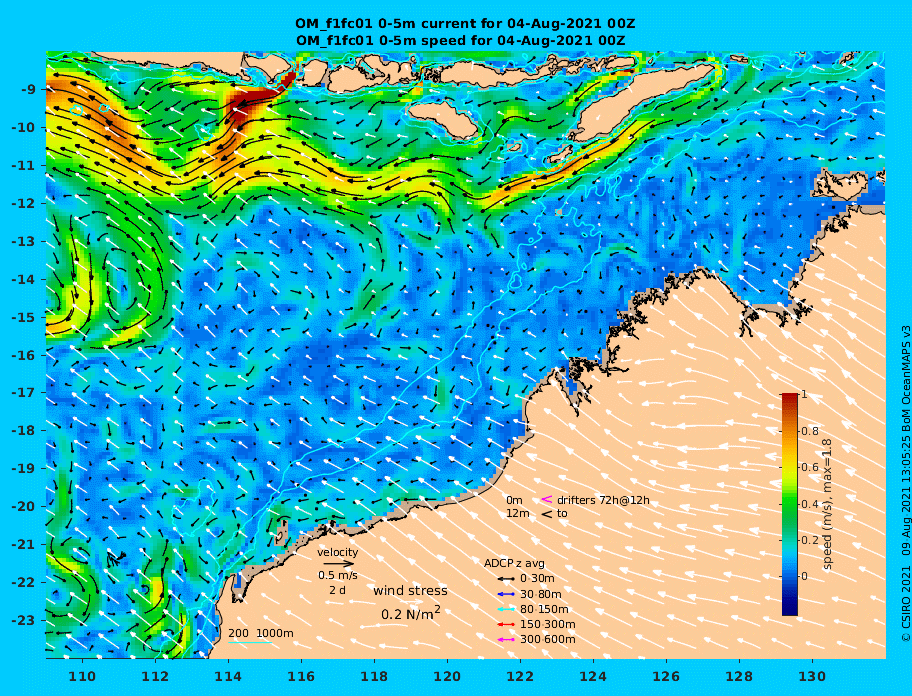
Task: Click latitude axis label '-17'
Action: point(25,393)
